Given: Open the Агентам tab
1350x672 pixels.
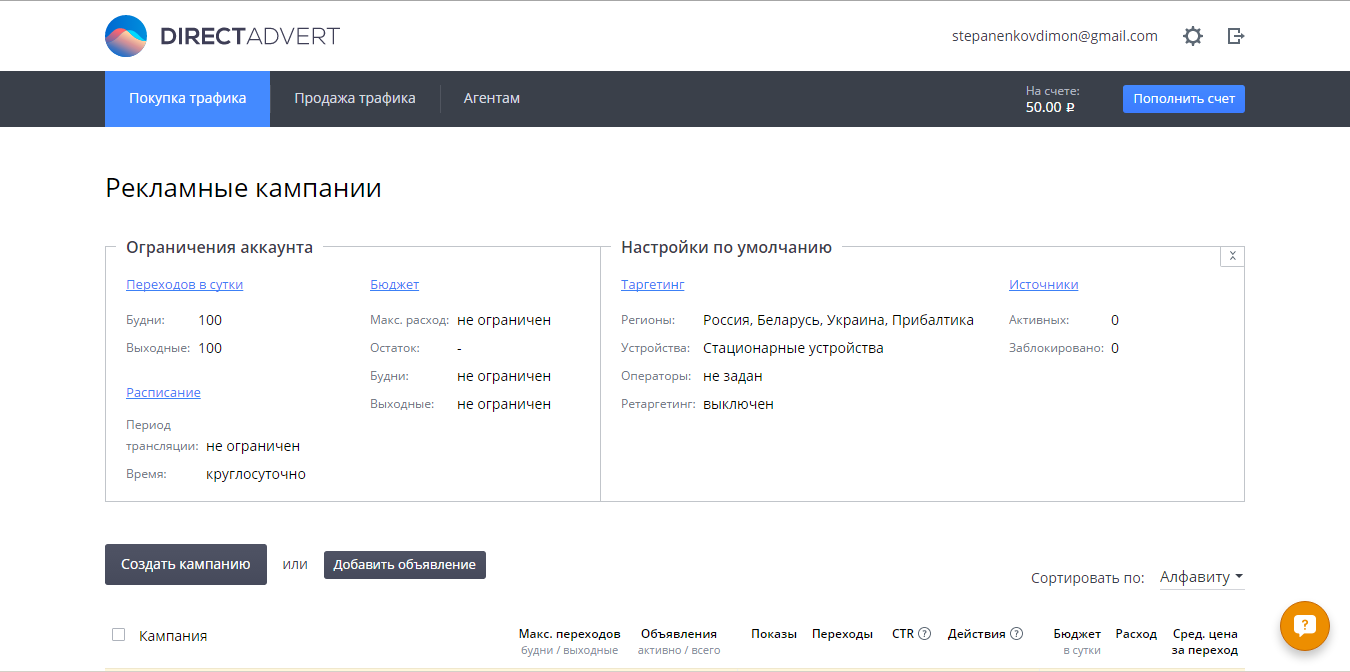Looking at the screenshot, I should pos(491,99).
